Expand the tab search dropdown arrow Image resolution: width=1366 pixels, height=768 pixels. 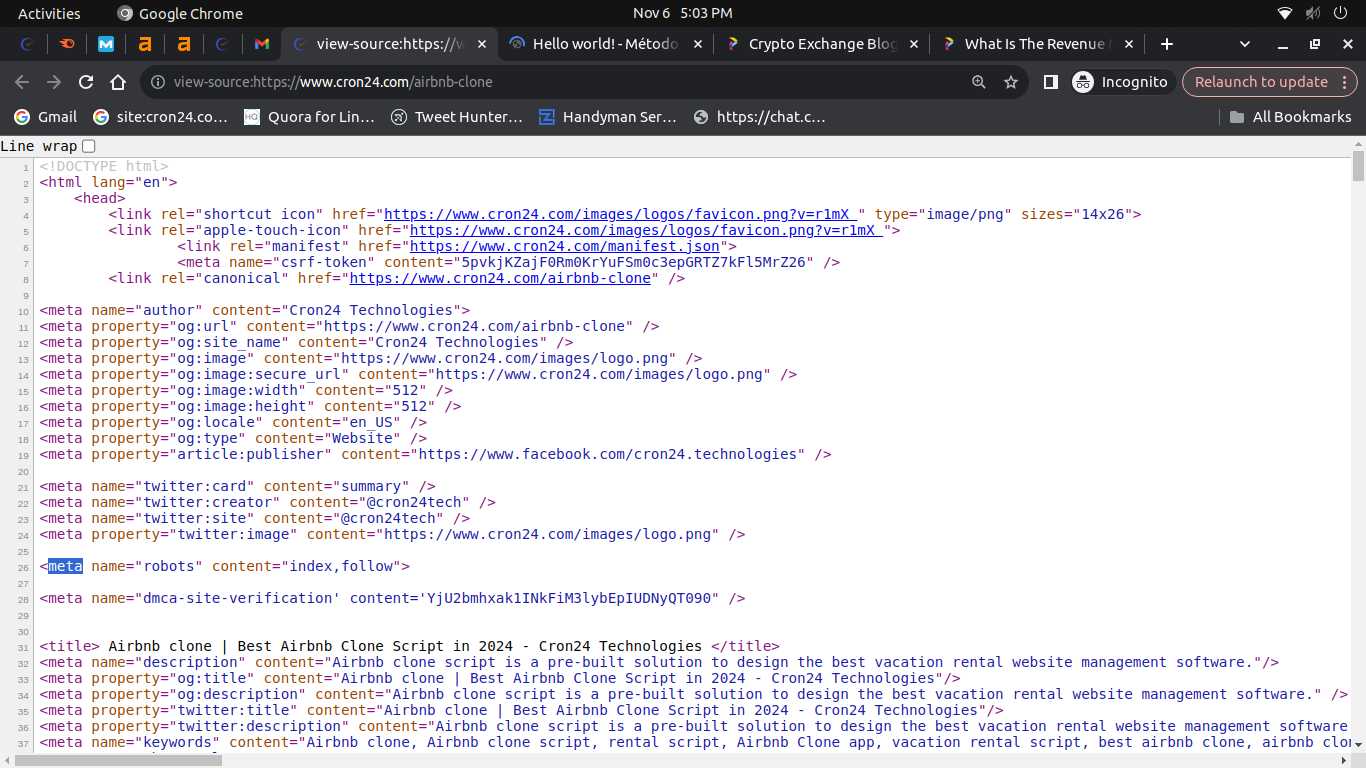(1245, 44)
